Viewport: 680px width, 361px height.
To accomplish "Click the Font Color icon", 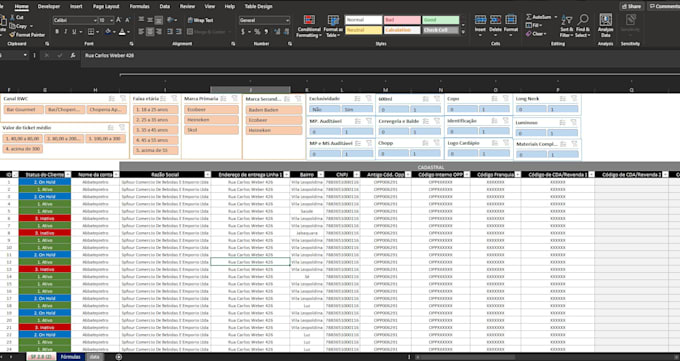I will click(x=122, y=32).
